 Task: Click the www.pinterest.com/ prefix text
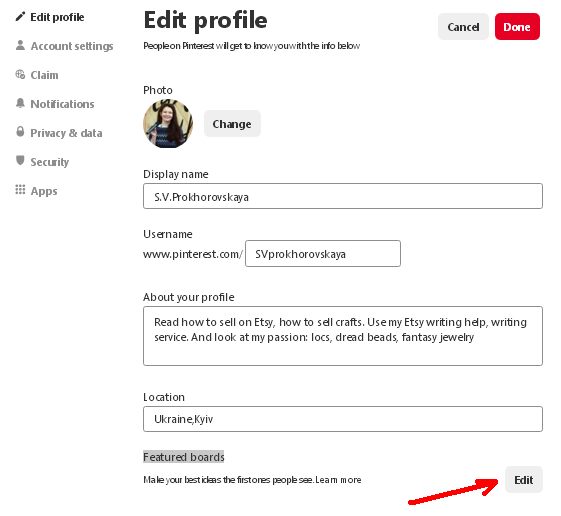pyautogui.click(x=193, y=254)
